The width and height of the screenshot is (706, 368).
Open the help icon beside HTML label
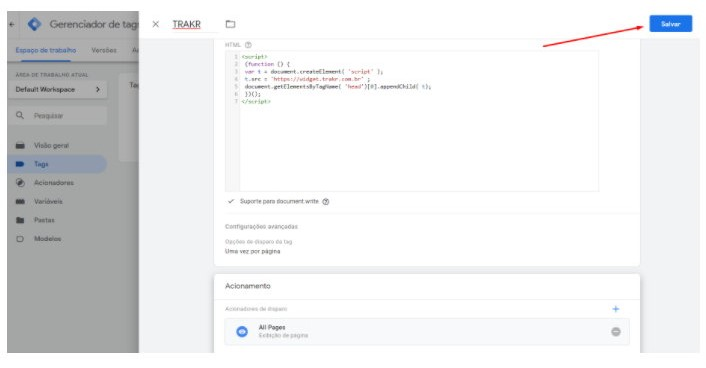pos(248,45)
